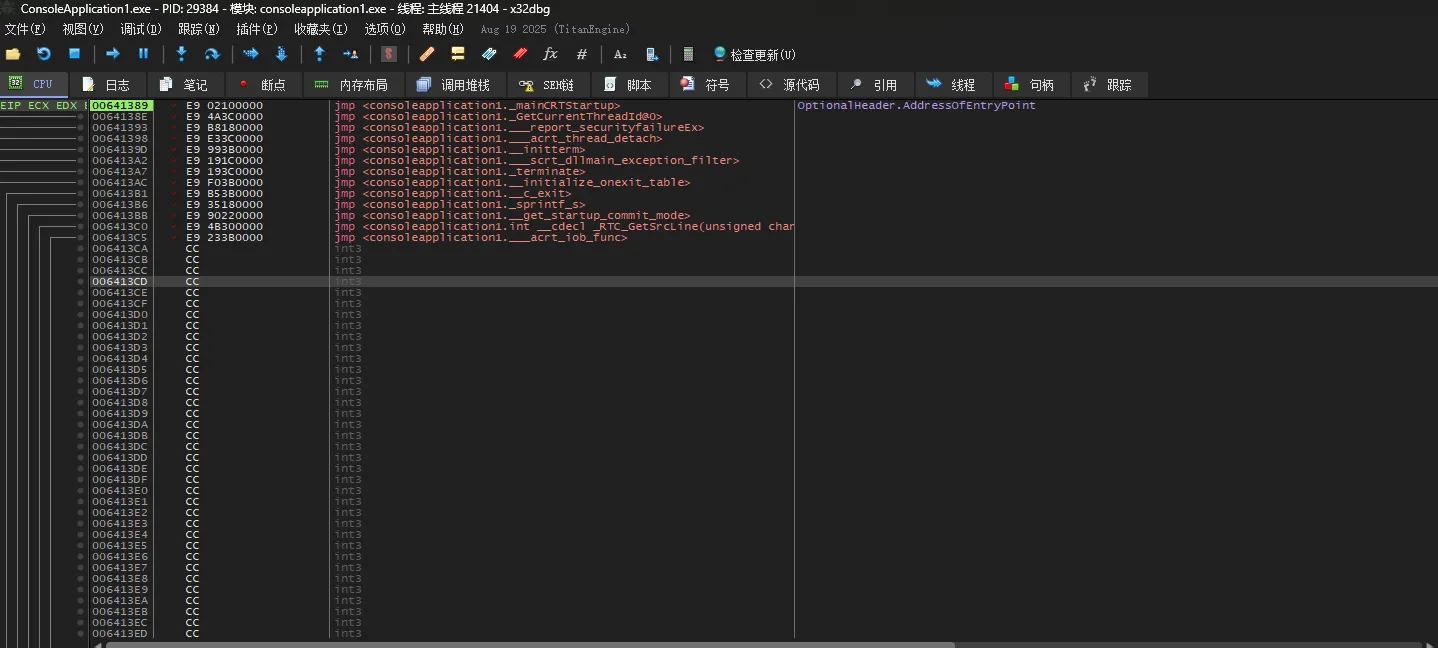Open the 帮助(H) menu
The width and height of the screenshot is (1438, 648).
click(443, 29)
